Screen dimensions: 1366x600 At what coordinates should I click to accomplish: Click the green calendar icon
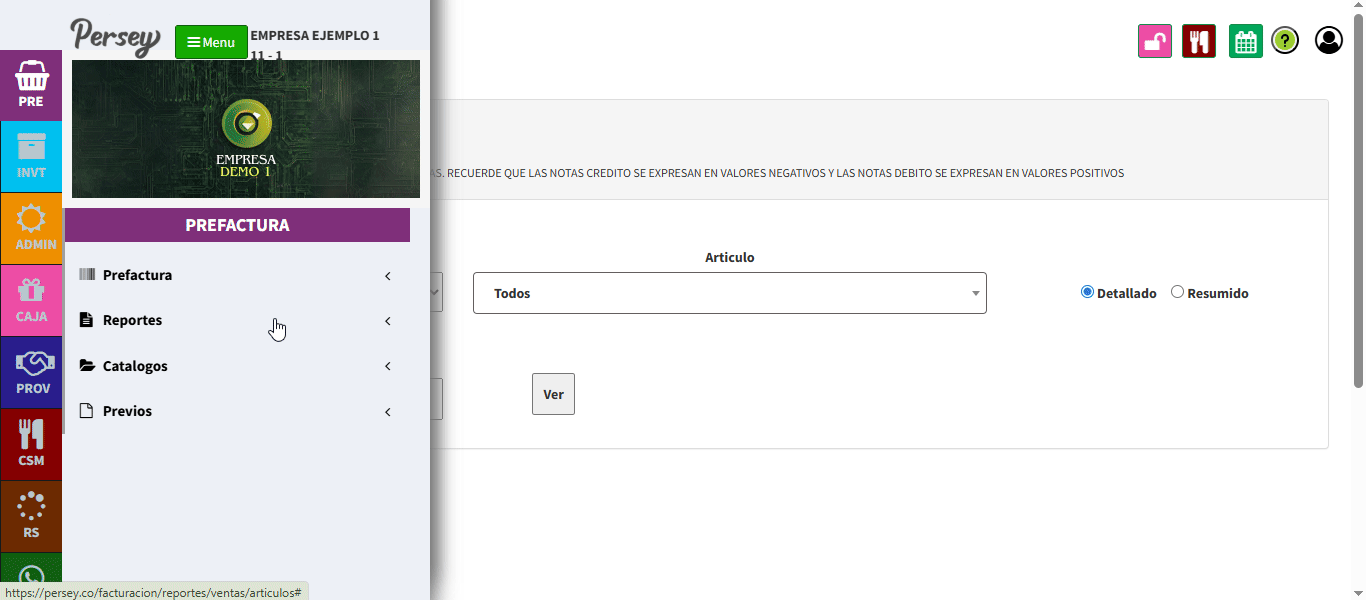(x=1245, y=41)
